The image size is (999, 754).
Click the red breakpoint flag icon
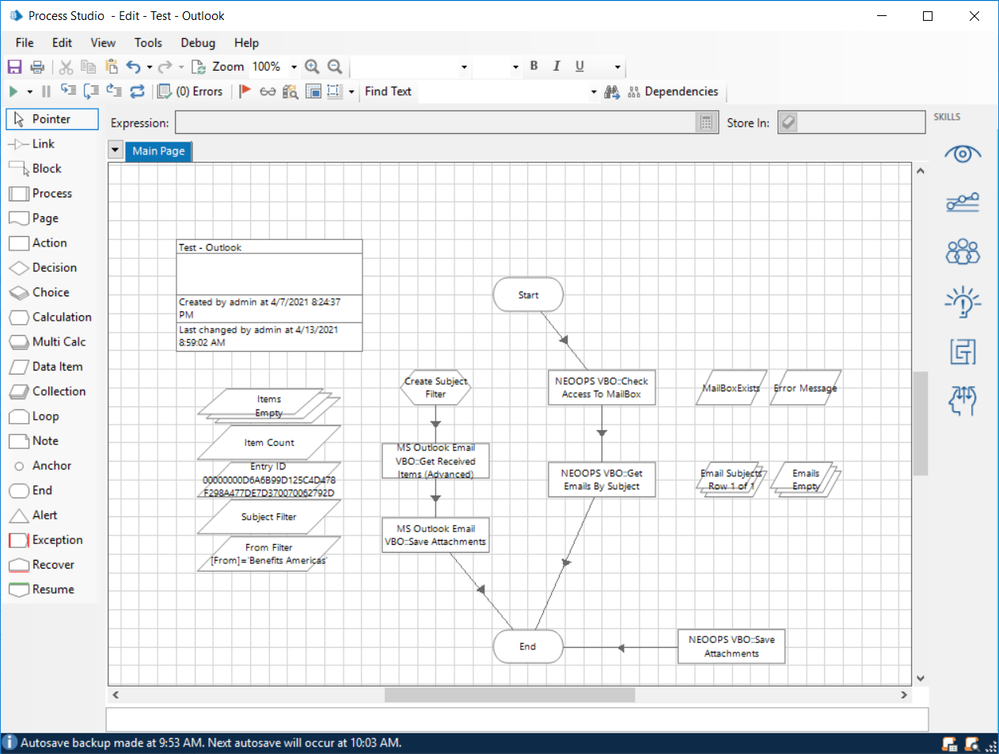pyautogui.click(x=245, y=92)
